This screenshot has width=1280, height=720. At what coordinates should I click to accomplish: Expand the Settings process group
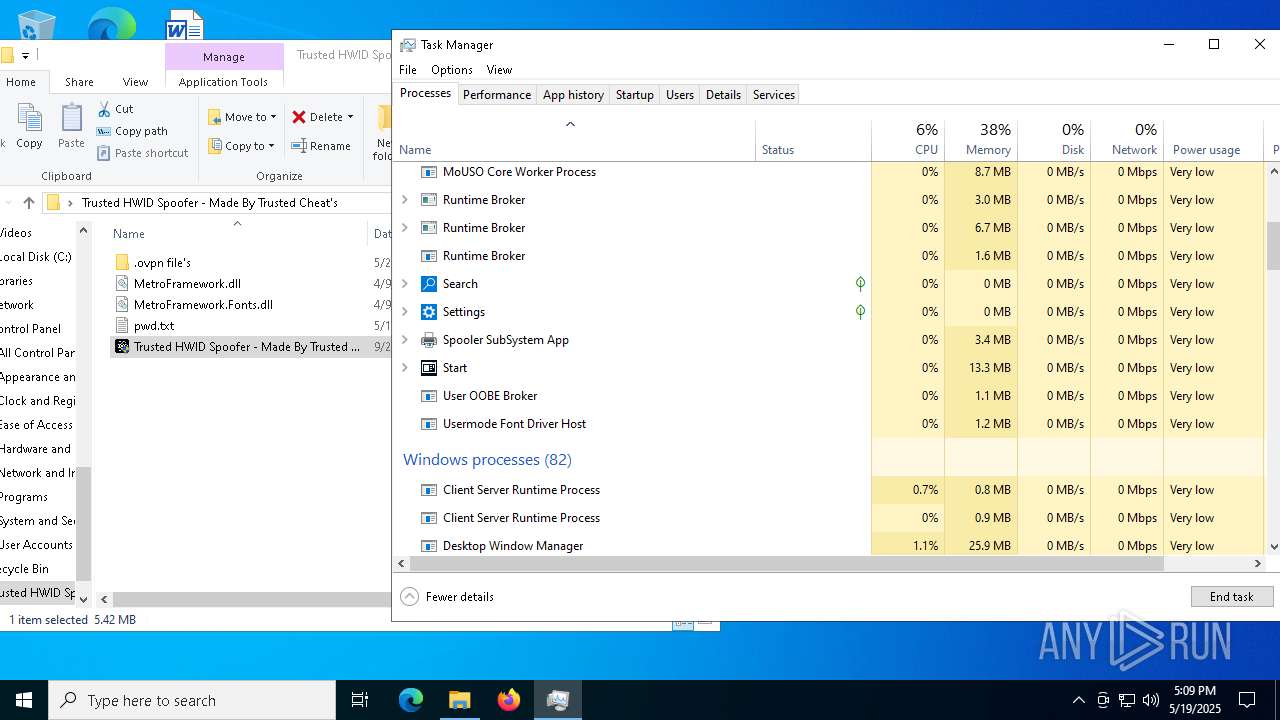pyautogui.click(x=405, y=312)
